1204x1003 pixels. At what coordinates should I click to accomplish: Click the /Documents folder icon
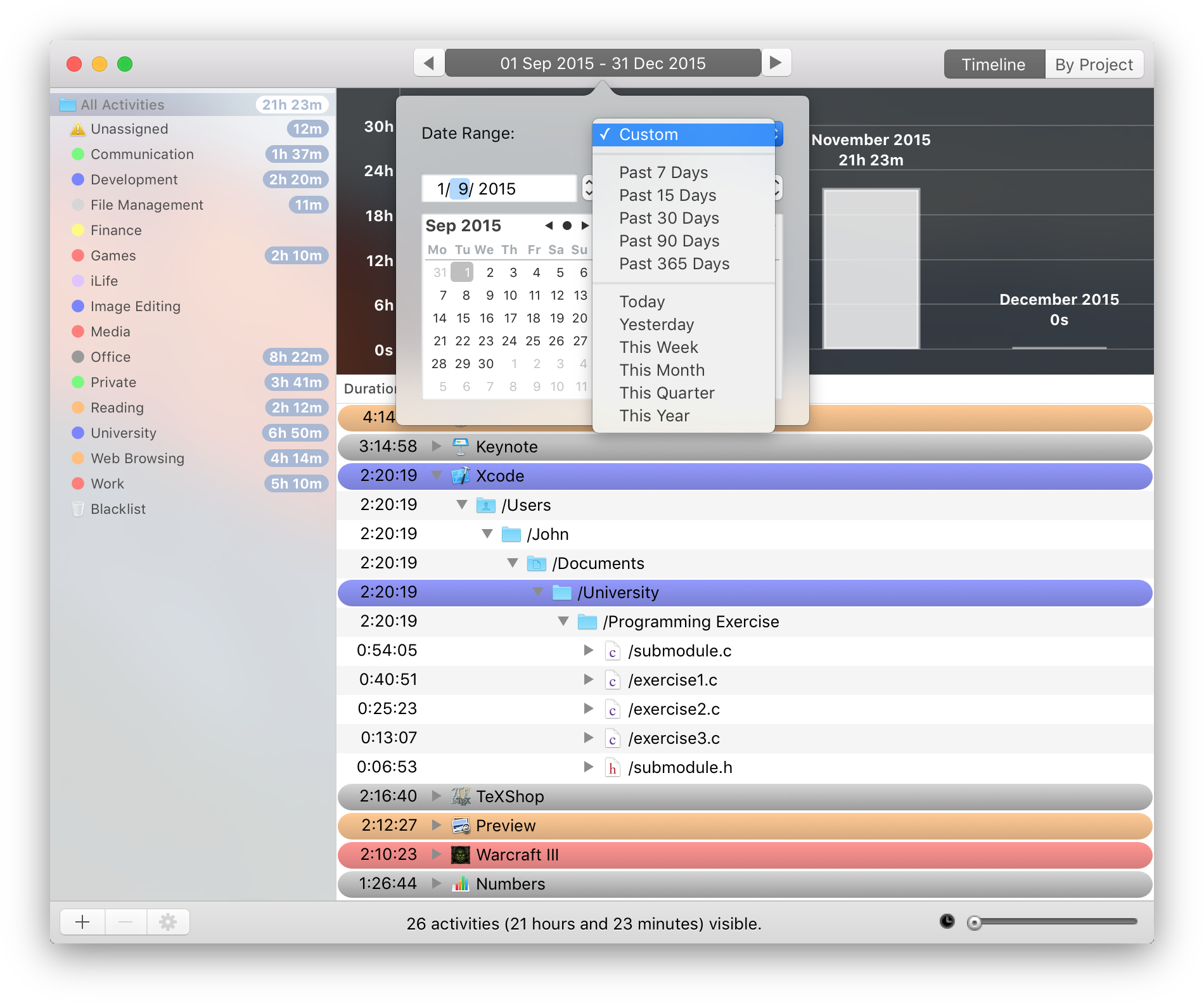coord(537,563)
